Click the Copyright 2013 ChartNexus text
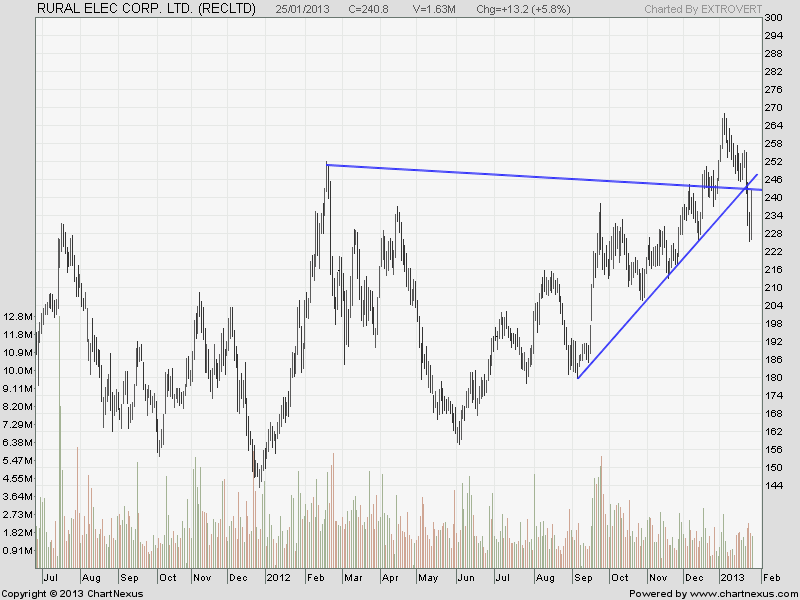The height and width of the screenshot is (600, 800). (x=72, y=593)
